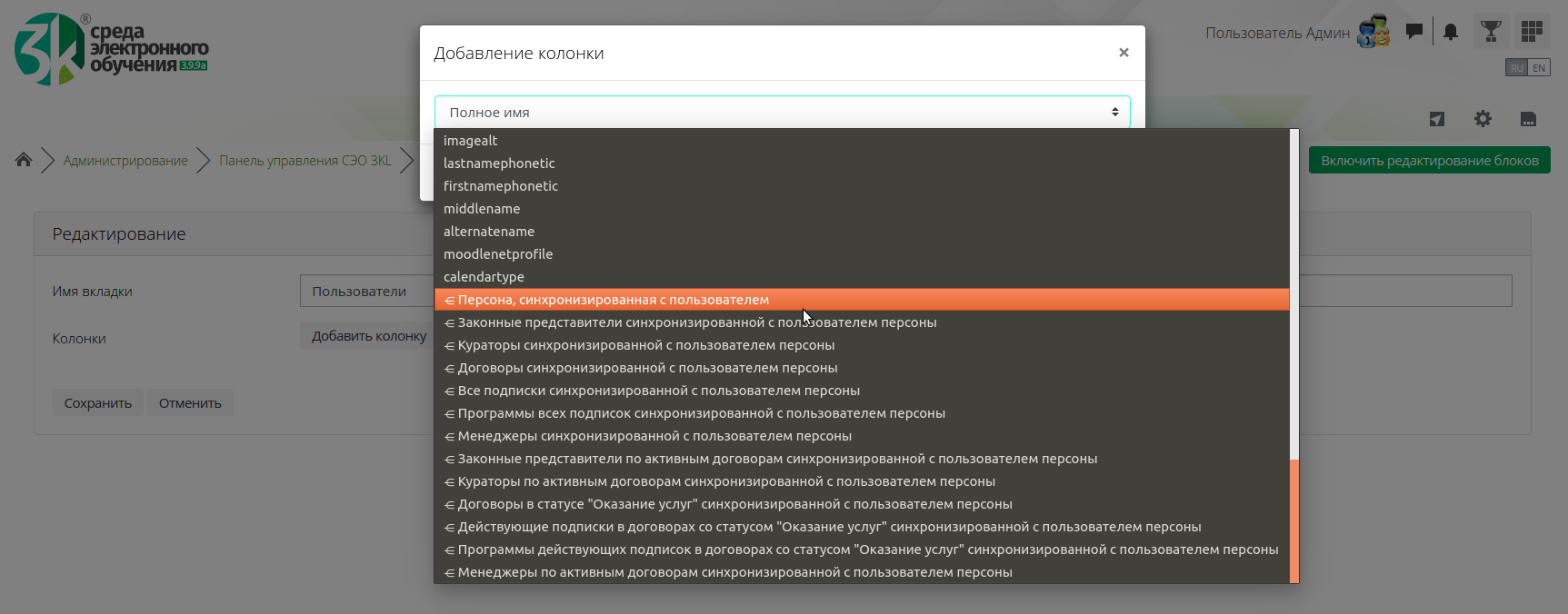The height and width of the screenshot is (614, 1568).
Task: Open the "Администрирование" breadcrumb link
Action: (x=125, y=161)
